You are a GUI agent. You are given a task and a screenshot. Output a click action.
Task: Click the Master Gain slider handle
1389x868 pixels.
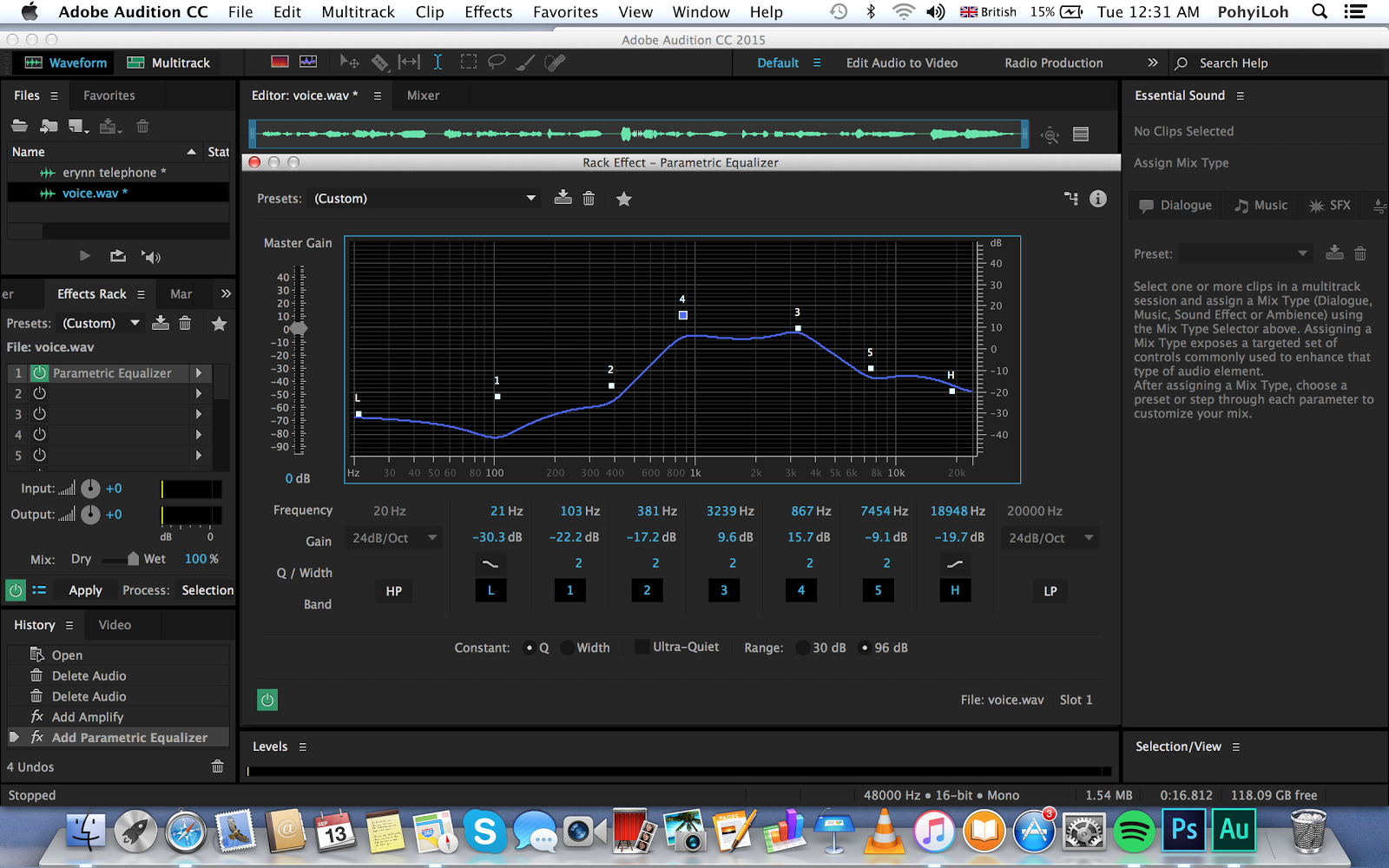(299, 329)
